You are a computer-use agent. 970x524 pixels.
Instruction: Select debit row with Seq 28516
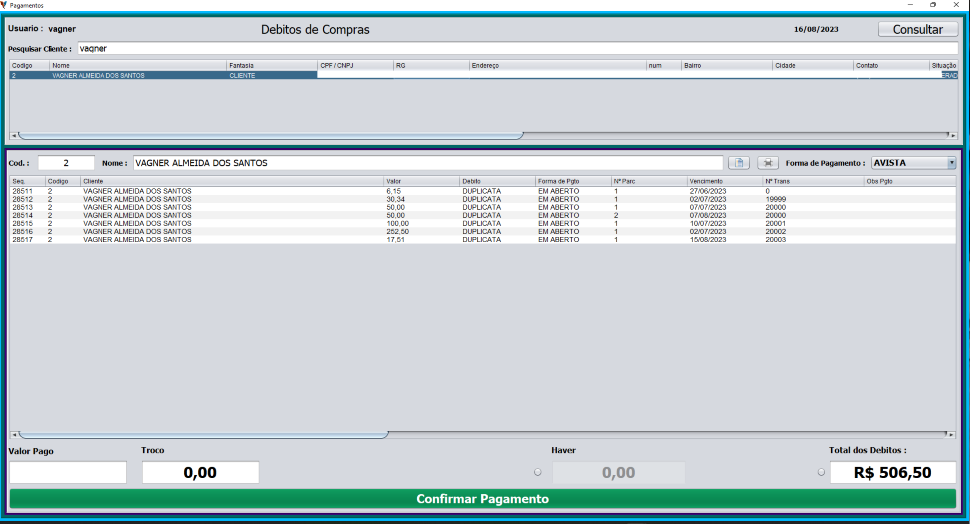coord(137,232)
